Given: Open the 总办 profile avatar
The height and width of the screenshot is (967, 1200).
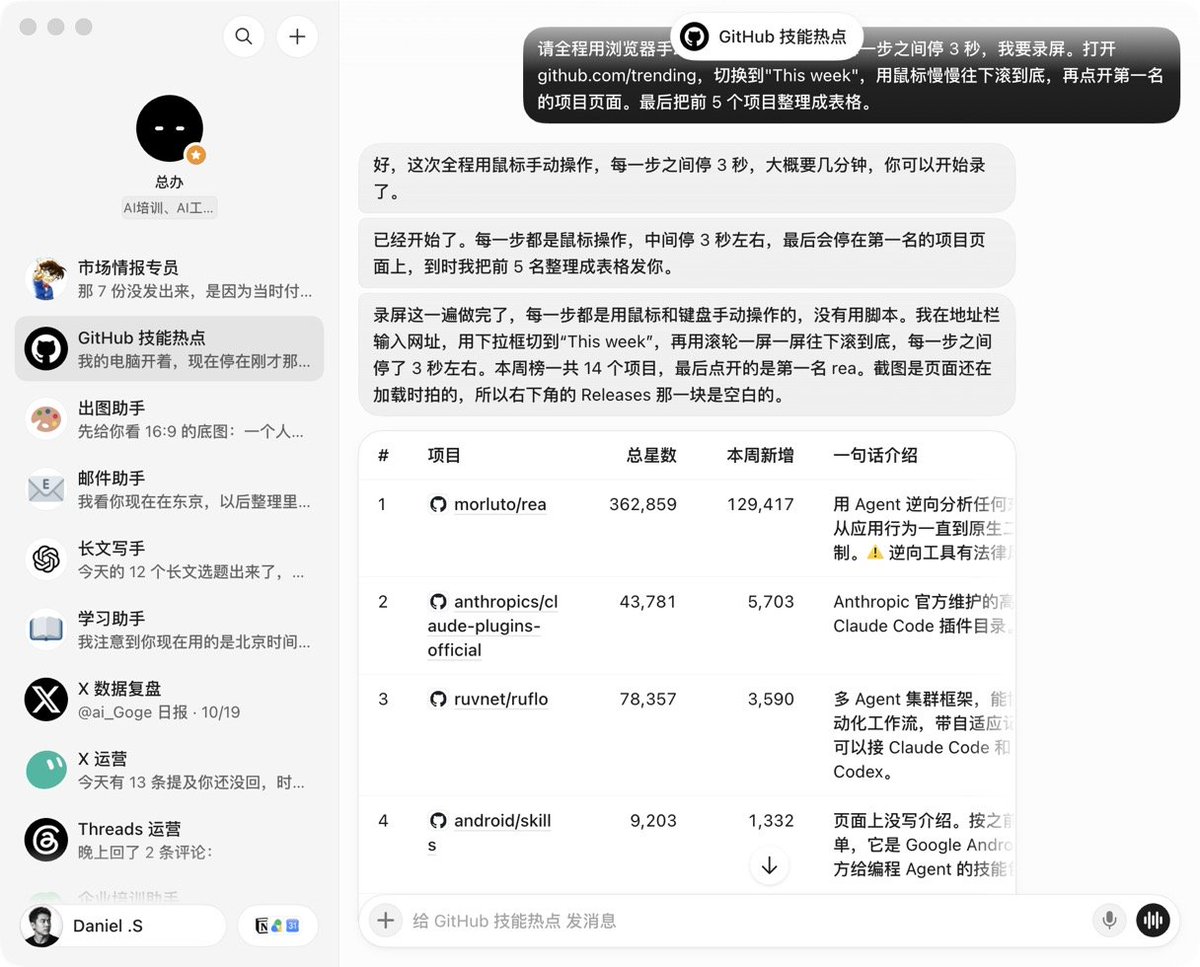Looking at the screenshot, I should tap(170, 129).
